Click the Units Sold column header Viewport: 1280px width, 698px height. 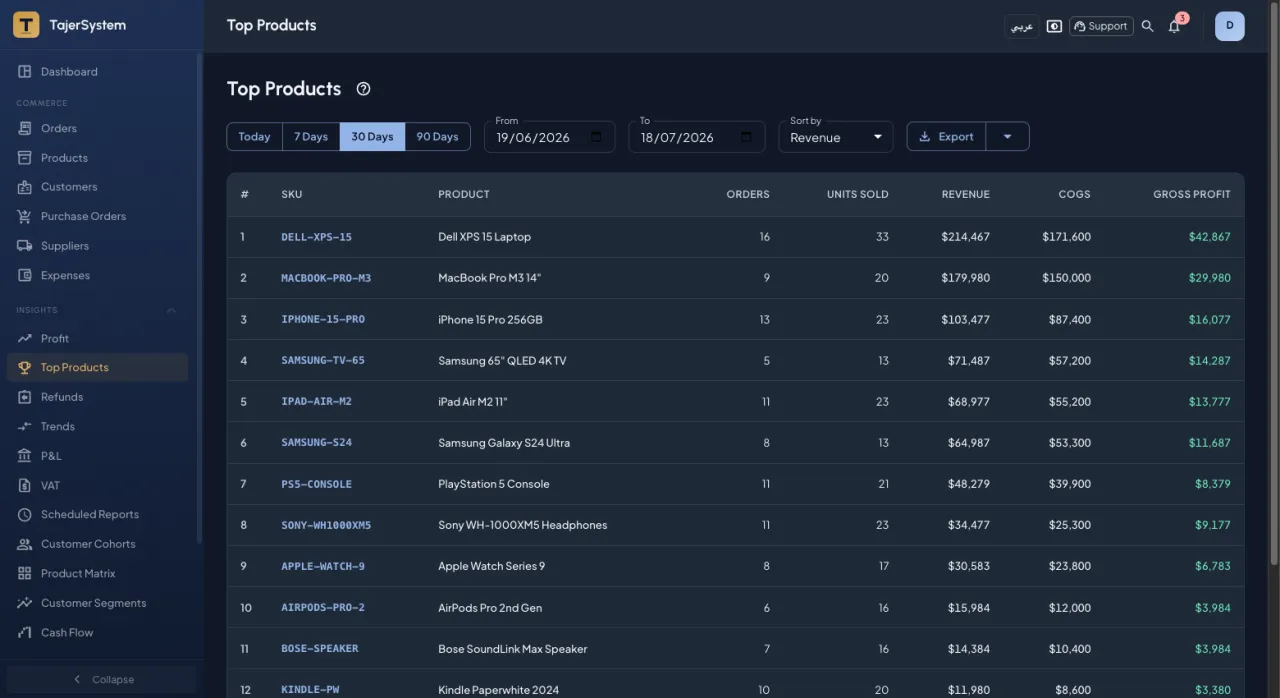pyautogui.click(x=857, y=194)
